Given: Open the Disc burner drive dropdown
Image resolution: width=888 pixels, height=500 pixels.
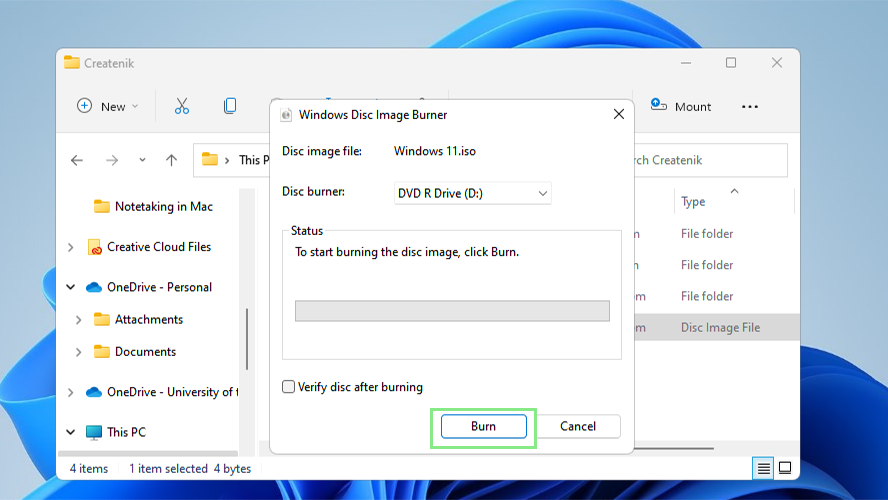Looking at the screenshot, I should [472, 194].
